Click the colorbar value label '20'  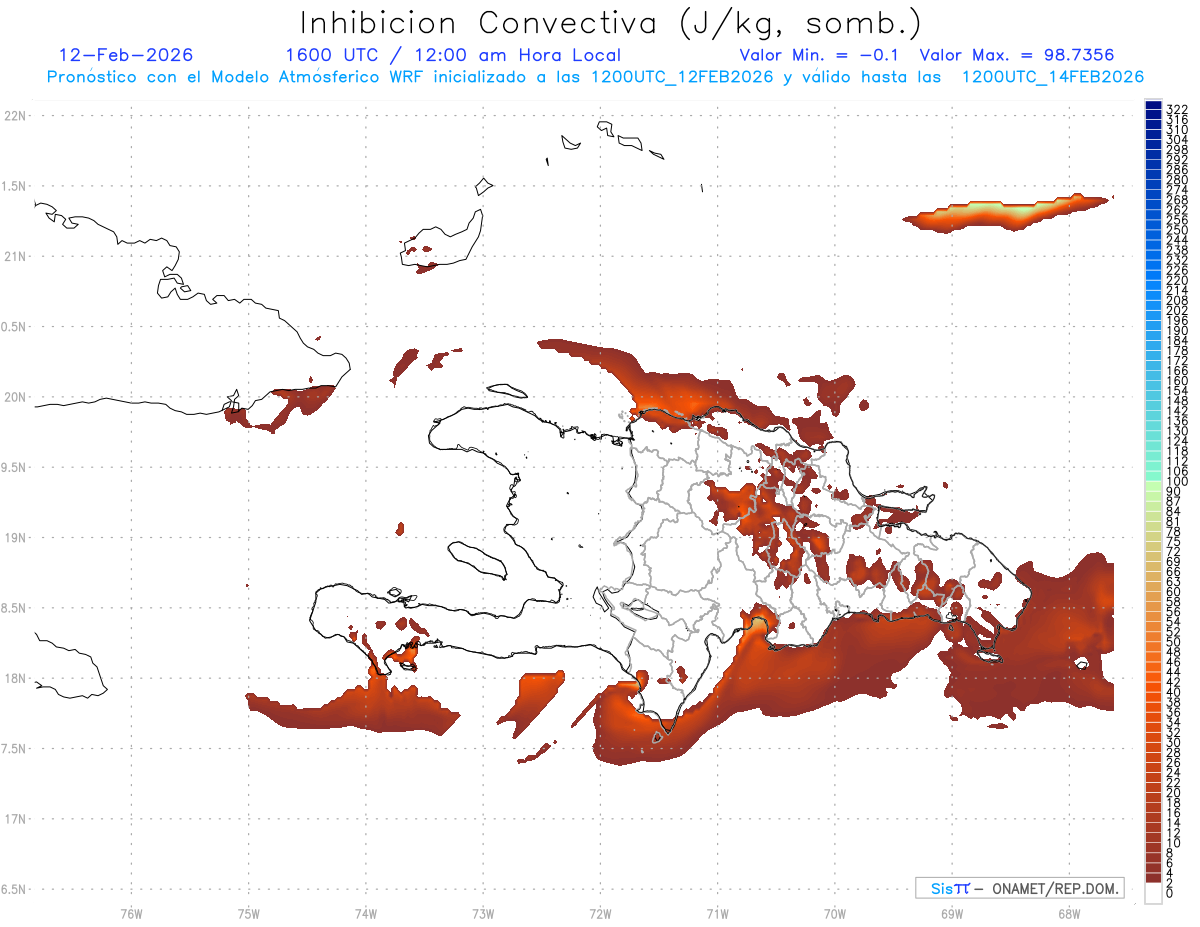pyautogui.click(x=1174, y=792)
